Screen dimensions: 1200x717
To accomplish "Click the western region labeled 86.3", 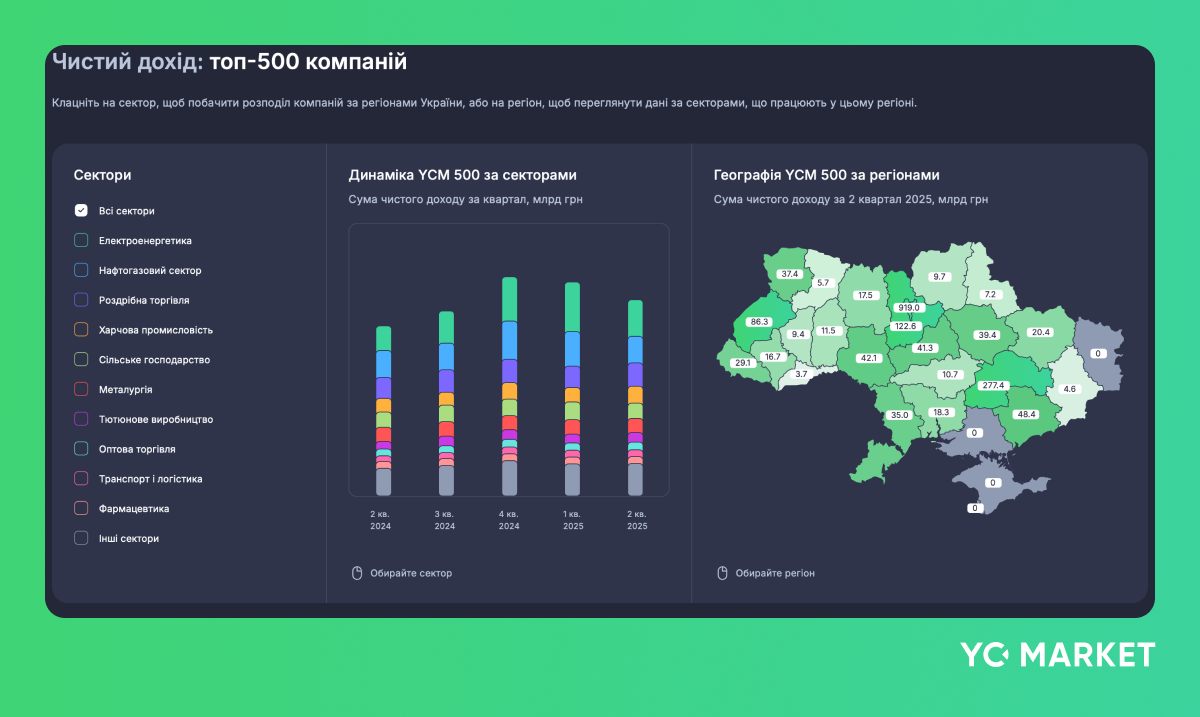I will click(758, 322).
